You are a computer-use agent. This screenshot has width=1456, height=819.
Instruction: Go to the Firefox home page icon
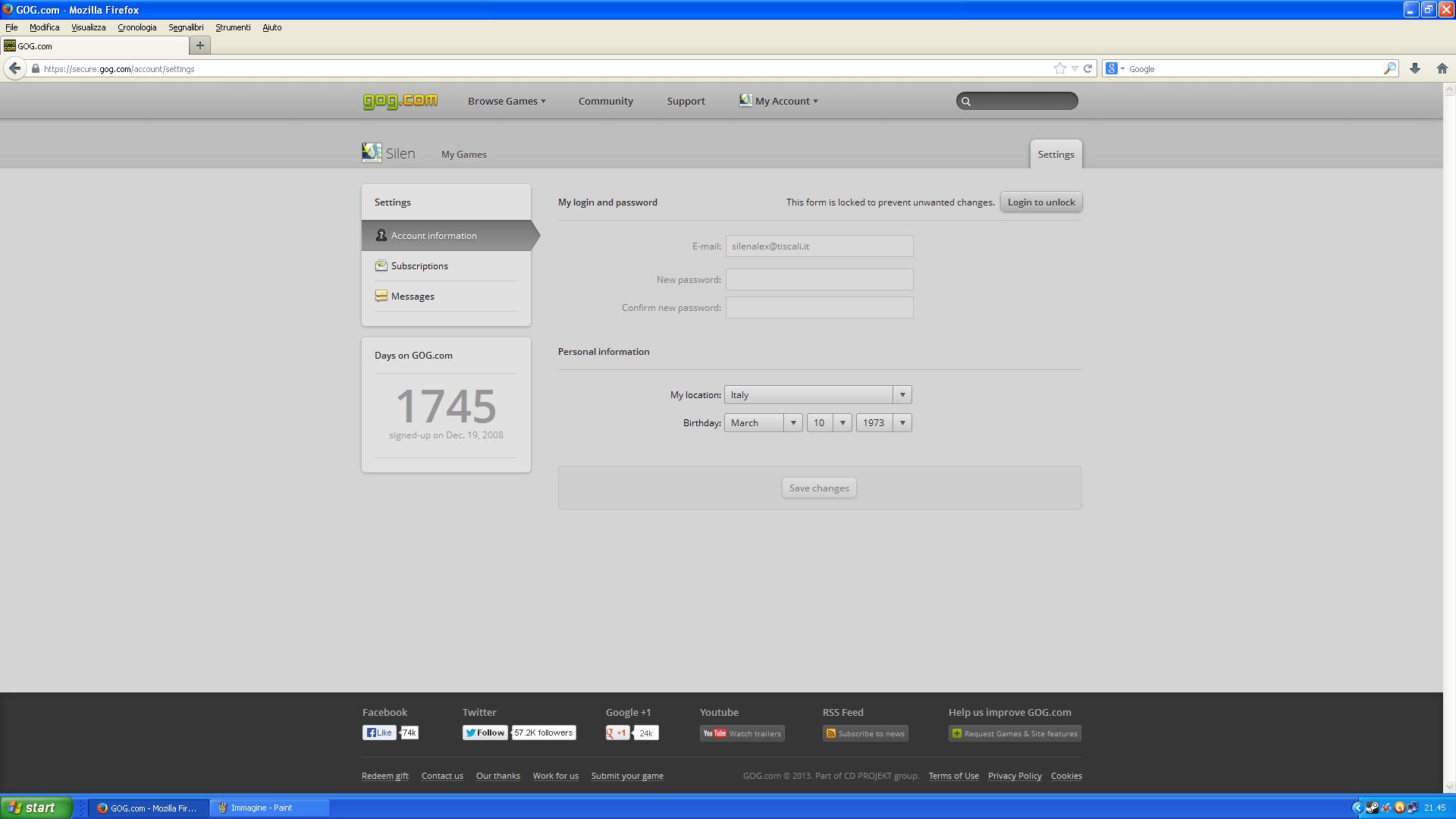click(1442, 68)
